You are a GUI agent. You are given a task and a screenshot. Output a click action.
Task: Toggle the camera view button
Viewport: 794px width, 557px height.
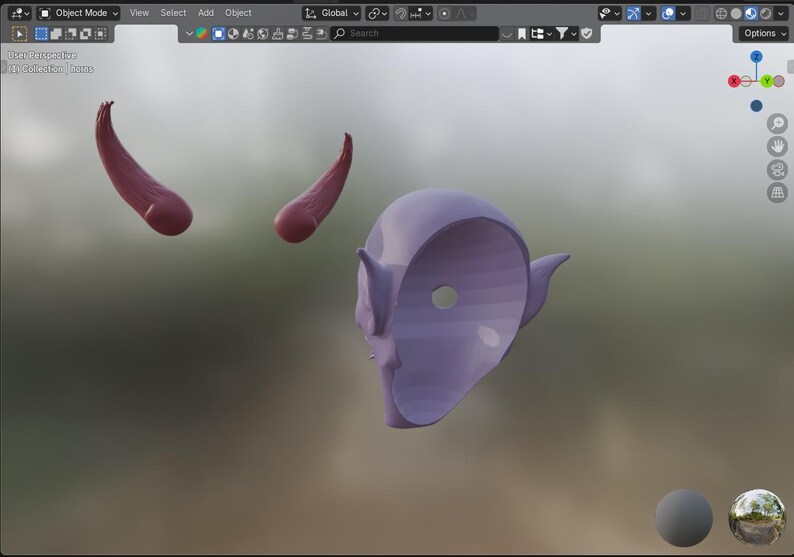pos(777,170)
